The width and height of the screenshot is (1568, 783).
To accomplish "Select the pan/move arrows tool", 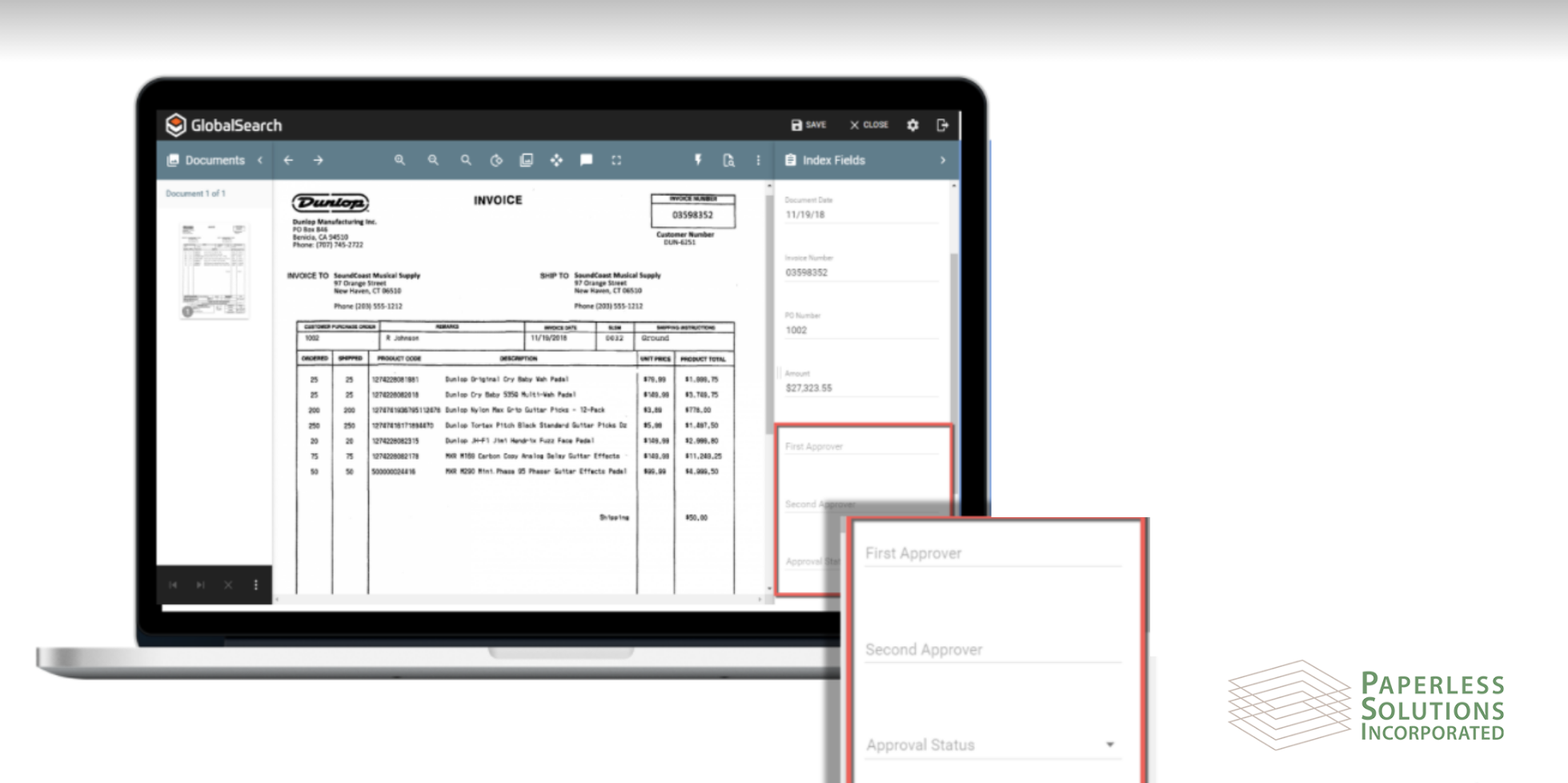I will point(556,160).
